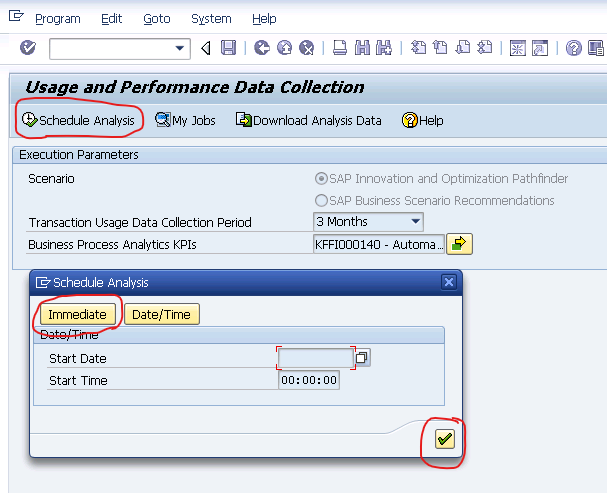
Task: Click the Business Process Analytics KPIs field
Action: pos(379,244)
